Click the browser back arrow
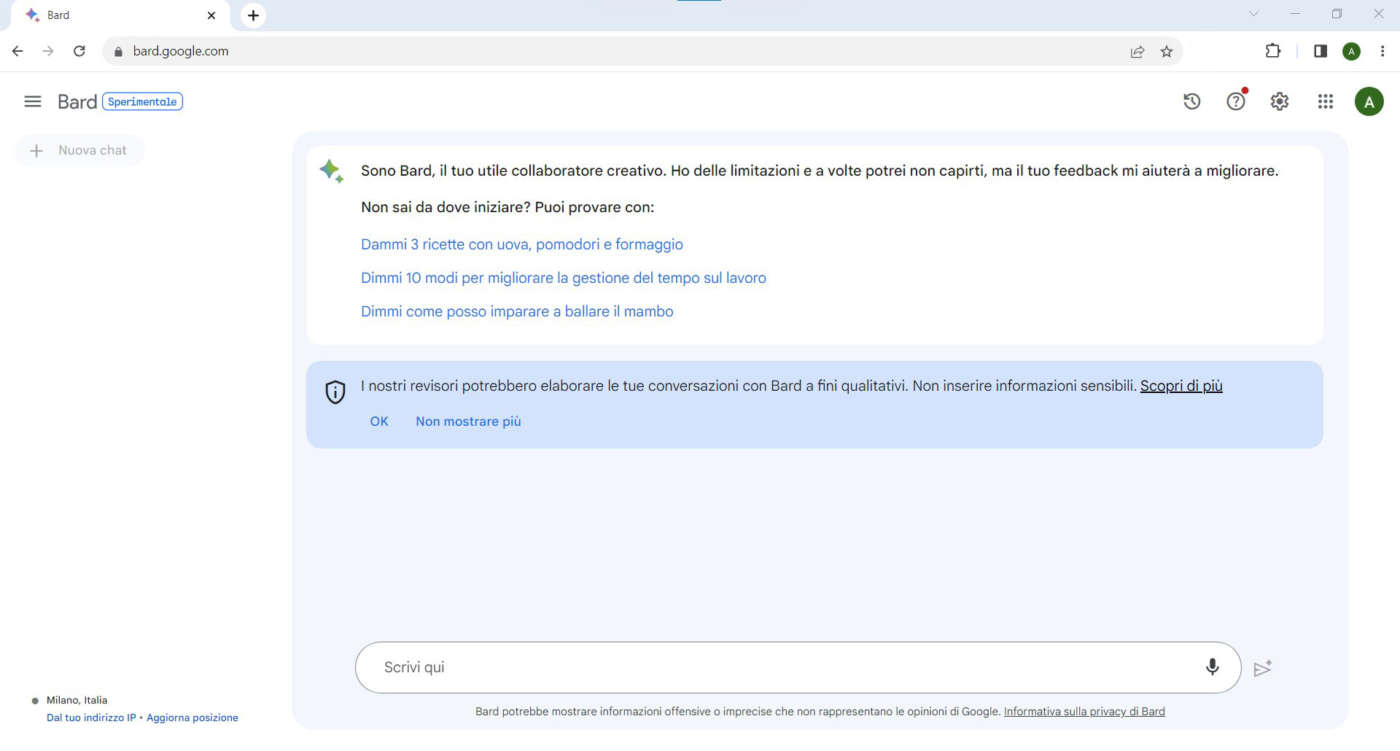Viewport: 1400px width, 751px height. 17,51
